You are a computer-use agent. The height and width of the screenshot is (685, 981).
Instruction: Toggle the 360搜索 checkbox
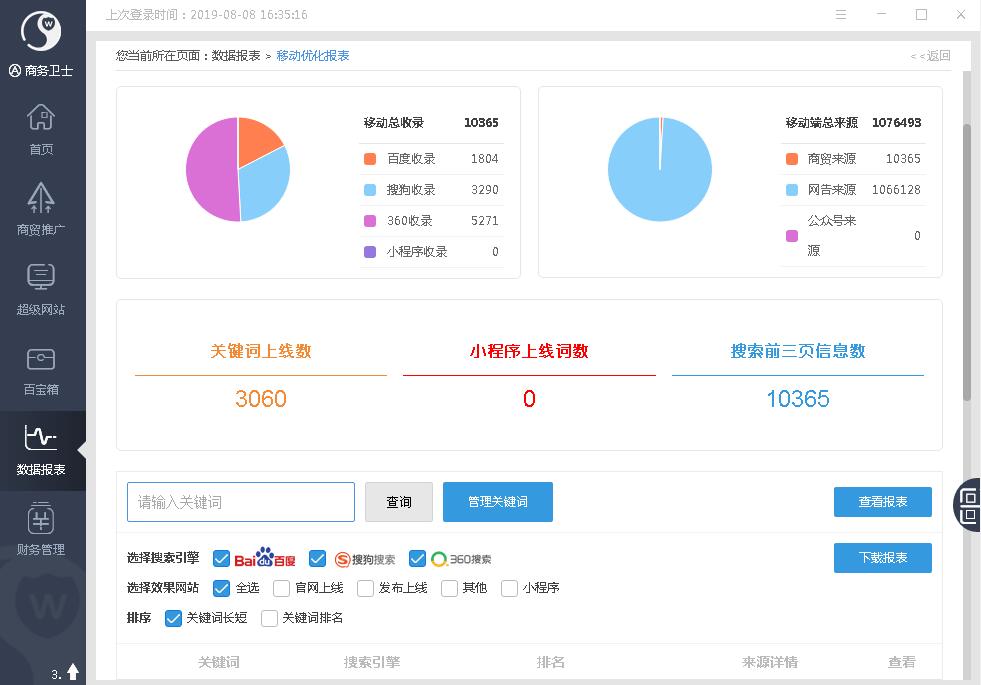tap(418, 558)
